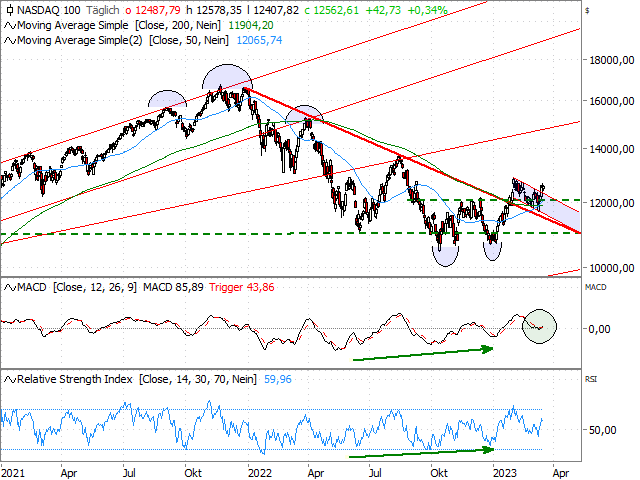This screenshot has height=480, width=640.
Task: Click the MACD parameters [Close, 12, 26, 9]
Action: click(x=95, y=287)
